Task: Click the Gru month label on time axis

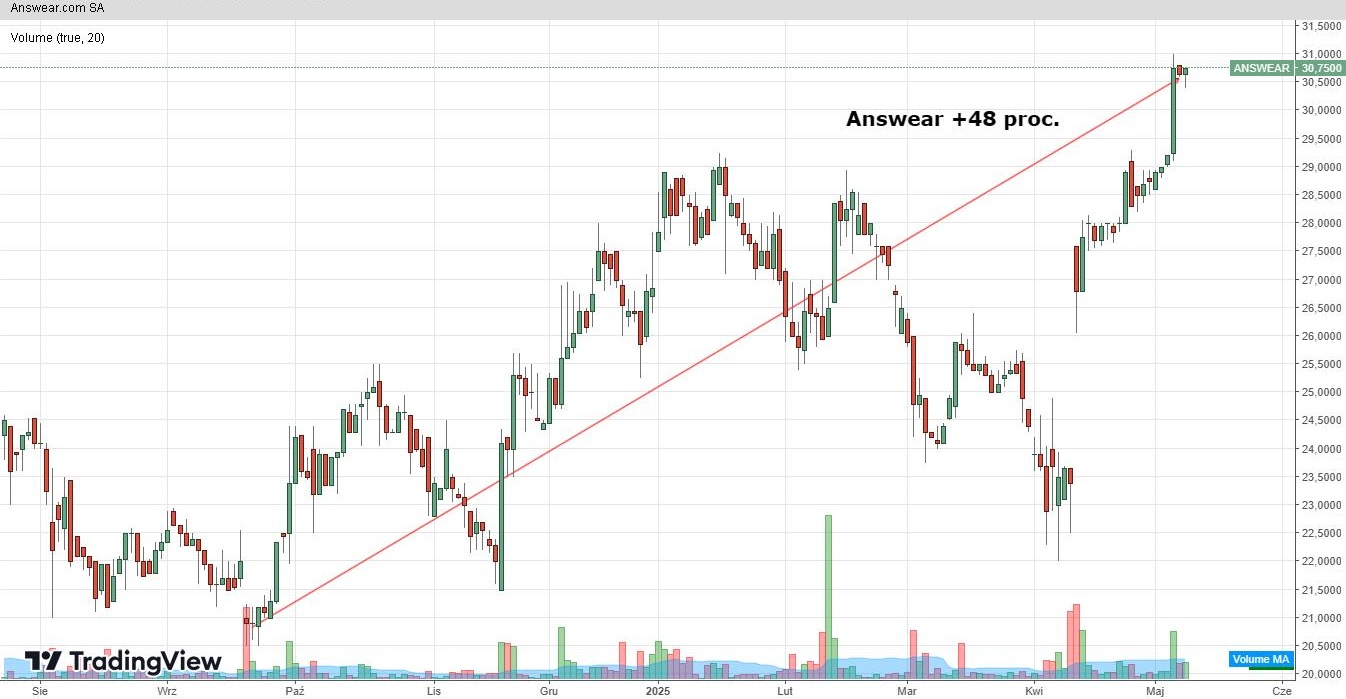Action: pyautogui.click(x=548, y=690)
